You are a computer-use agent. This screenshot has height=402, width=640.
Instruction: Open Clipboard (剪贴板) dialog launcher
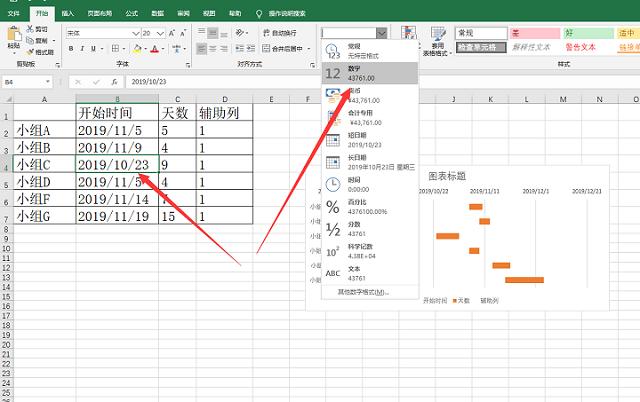tap(58, 65)
